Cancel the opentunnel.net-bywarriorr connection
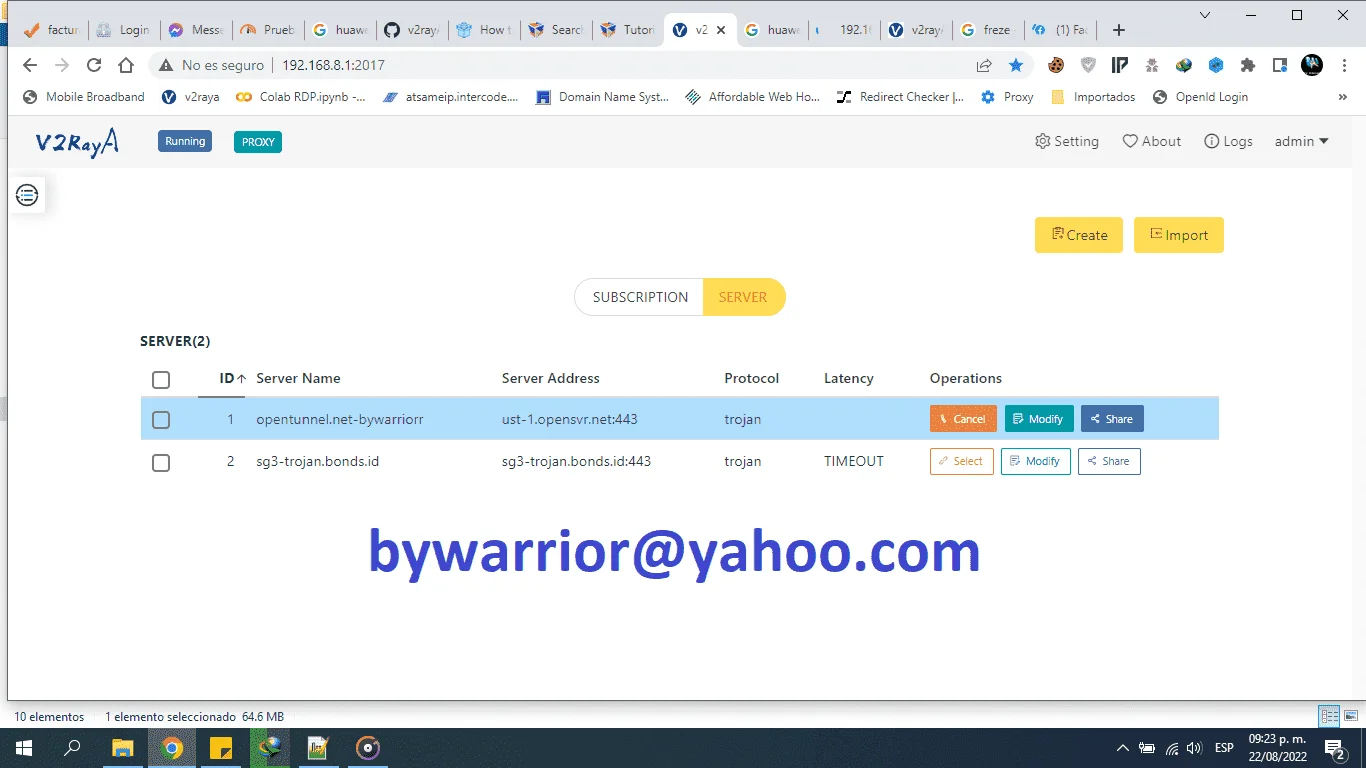Image resolution: width=1366 pixels, height=768 pixels. (963, 419)
